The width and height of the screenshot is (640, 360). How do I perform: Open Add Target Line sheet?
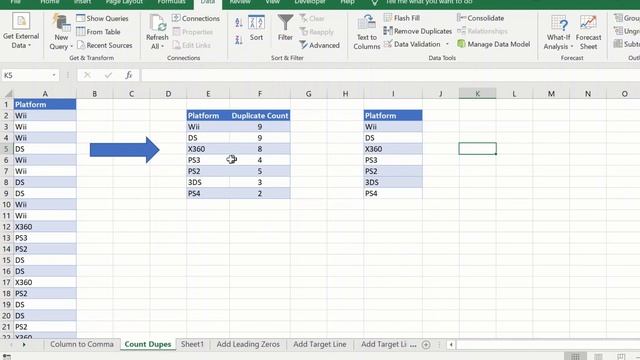[320, 344]
